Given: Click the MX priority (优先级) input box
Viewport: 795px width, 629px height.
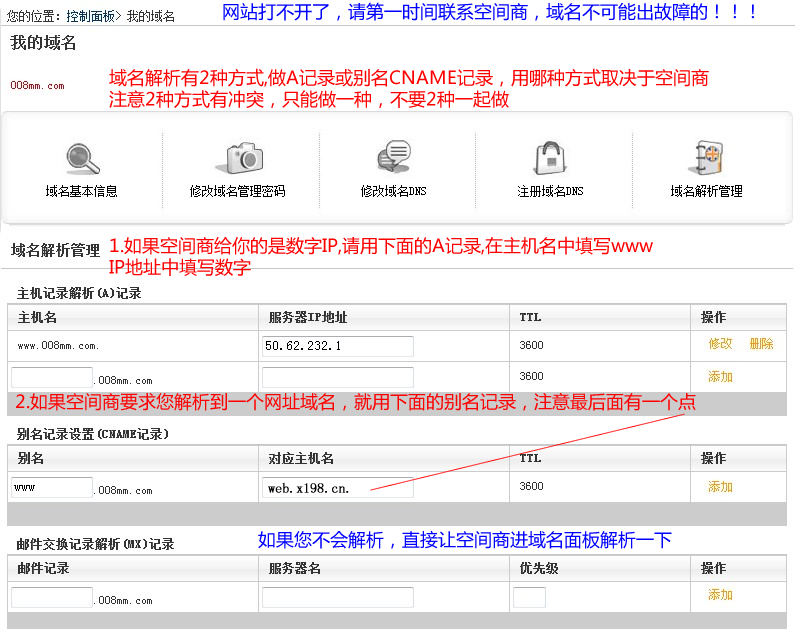Looking at the screenshot, I should coord(529,597).
